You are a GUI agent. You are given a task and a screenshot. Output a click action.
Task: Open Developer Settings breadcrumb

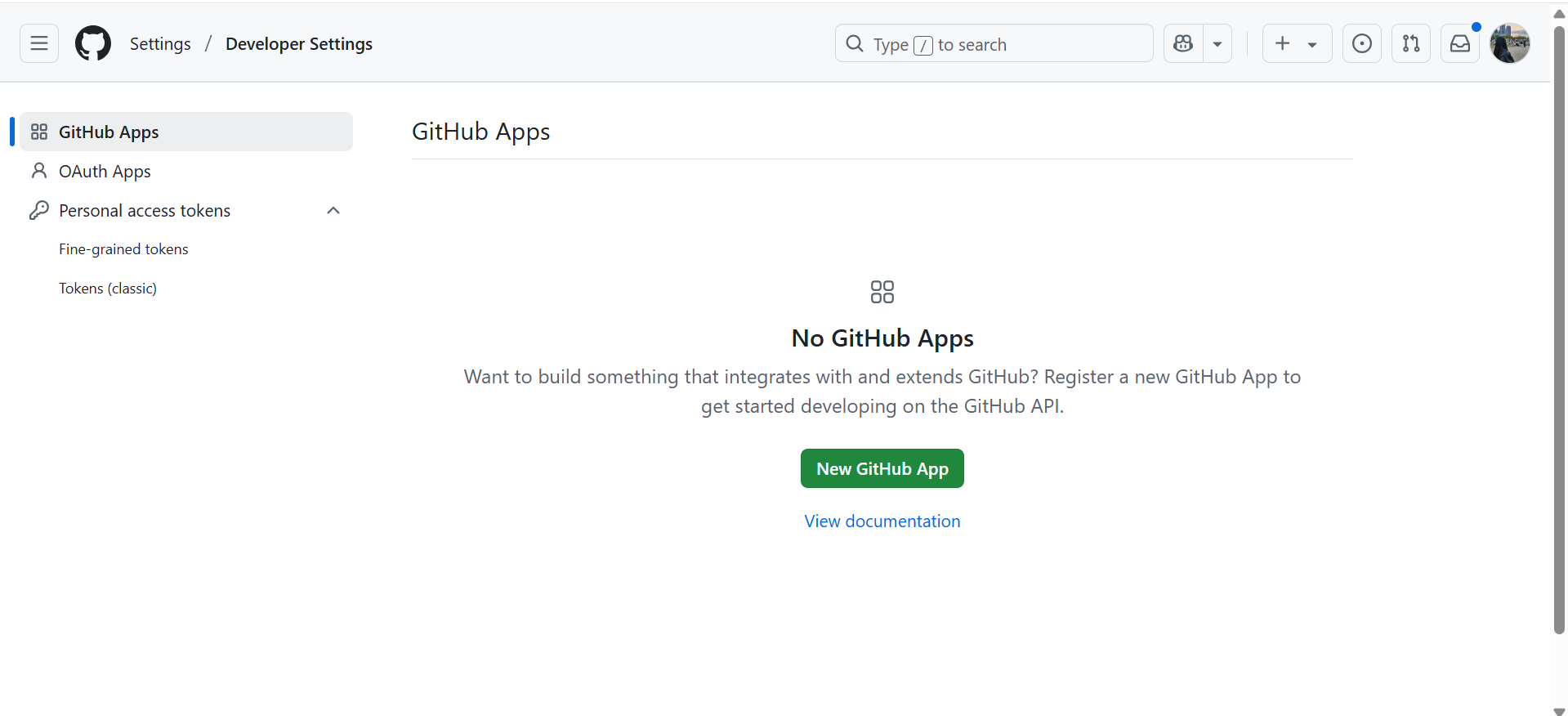click(299, 44)
